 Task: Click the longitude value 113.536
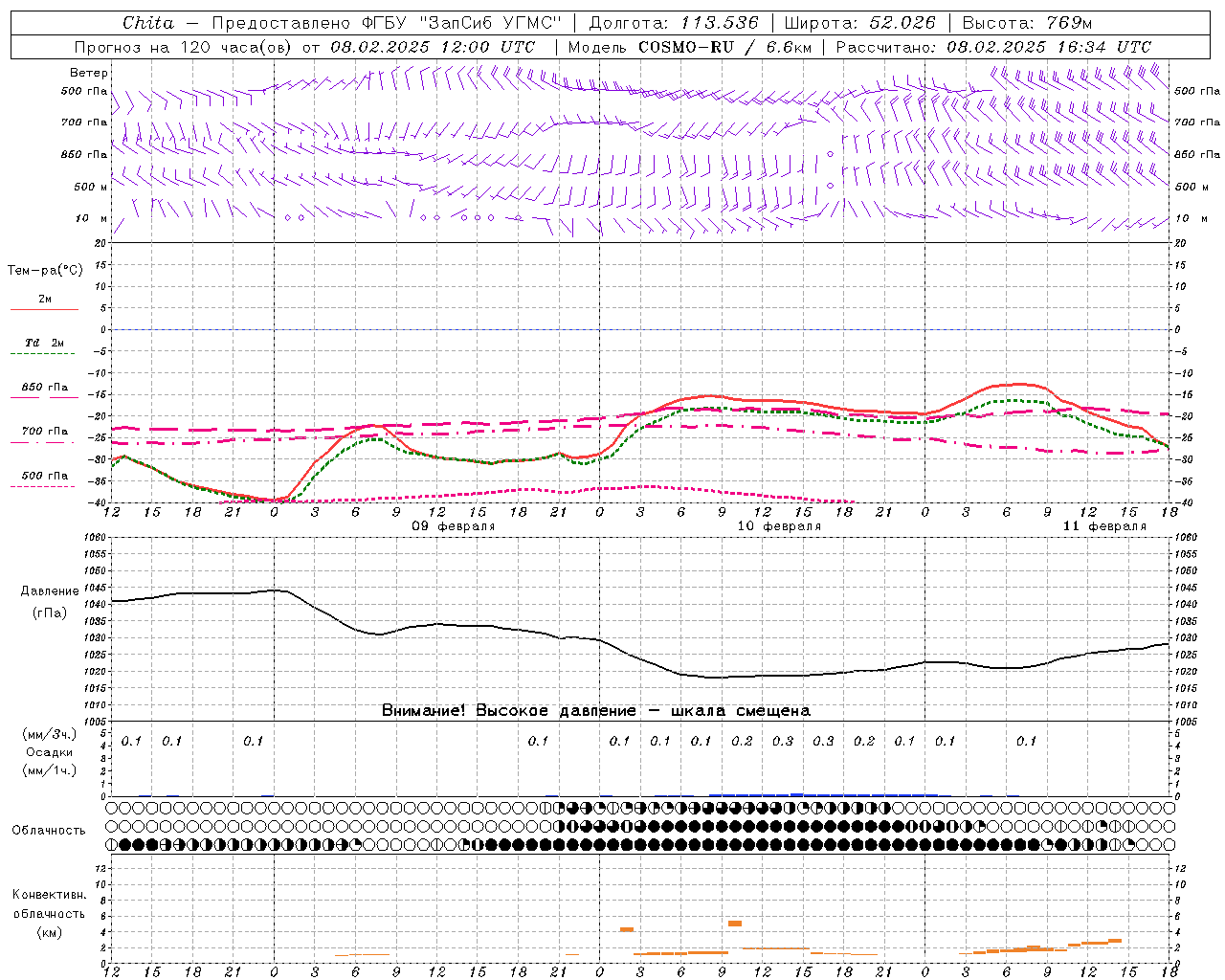click(x=720, y=23)
